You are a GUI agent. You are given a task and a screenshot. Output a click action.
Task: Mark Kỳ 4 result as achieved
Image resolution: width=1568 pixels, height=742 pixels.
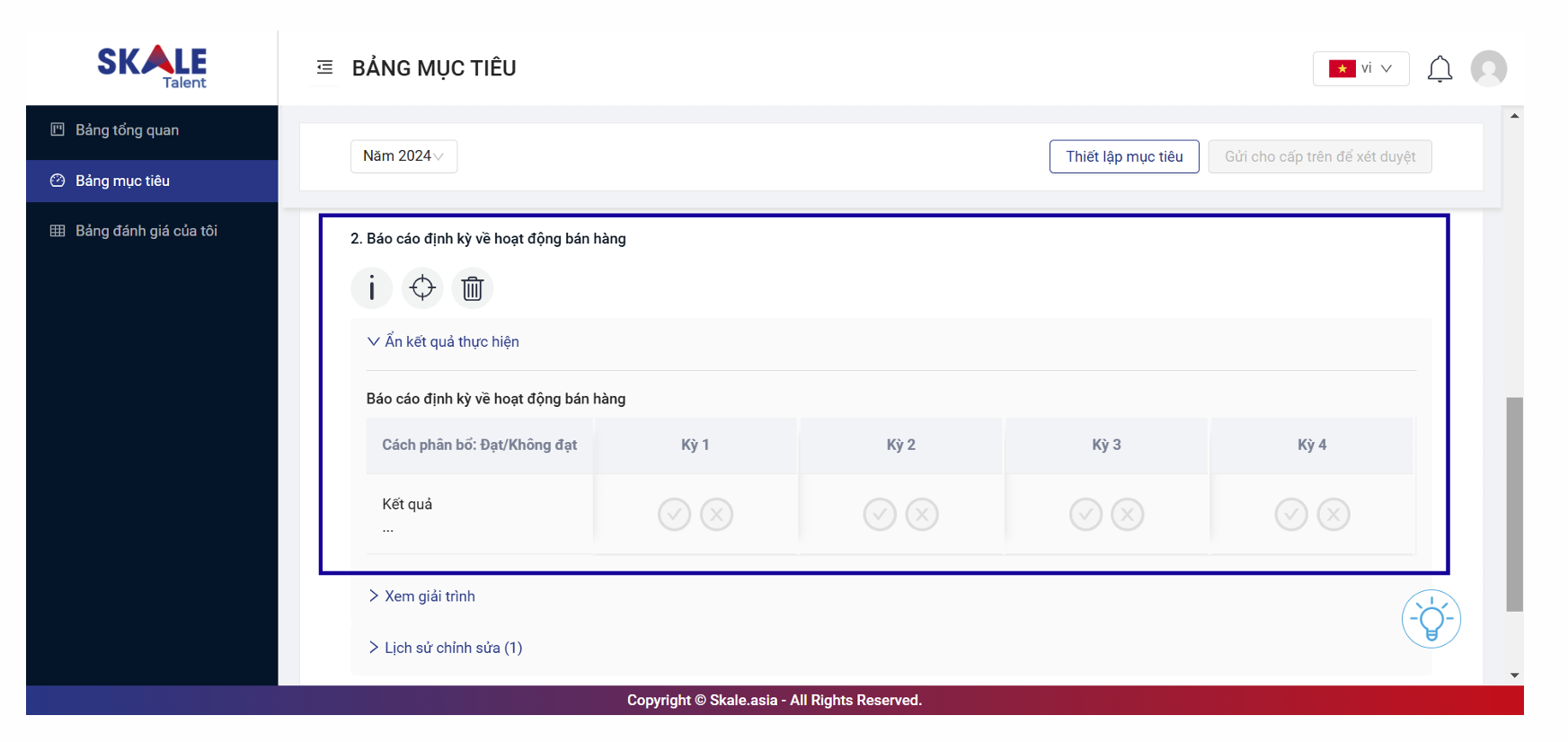pos(1291,515)
